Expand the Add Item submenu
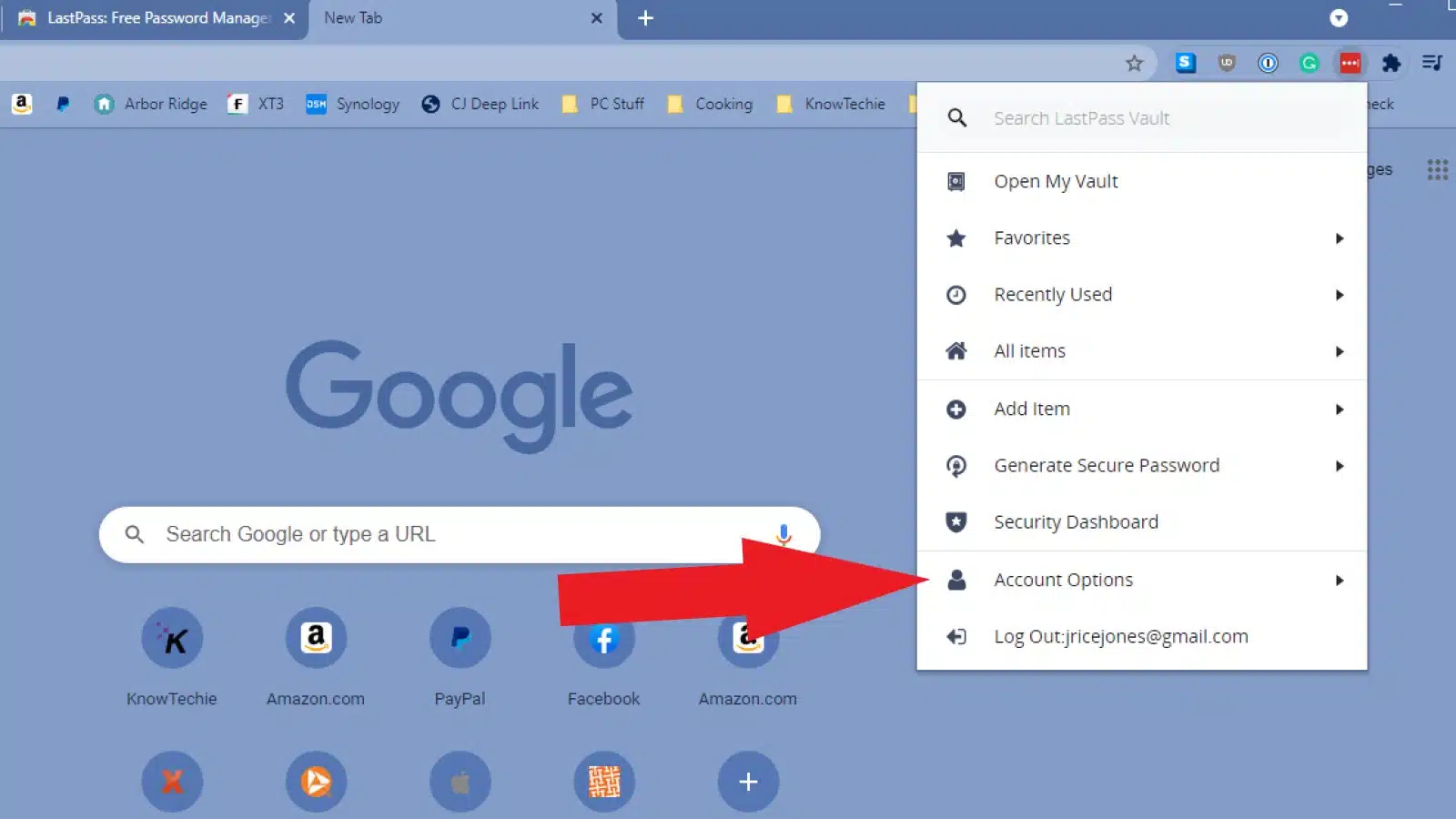The image size is (1456, 819). click(1032, 409)
